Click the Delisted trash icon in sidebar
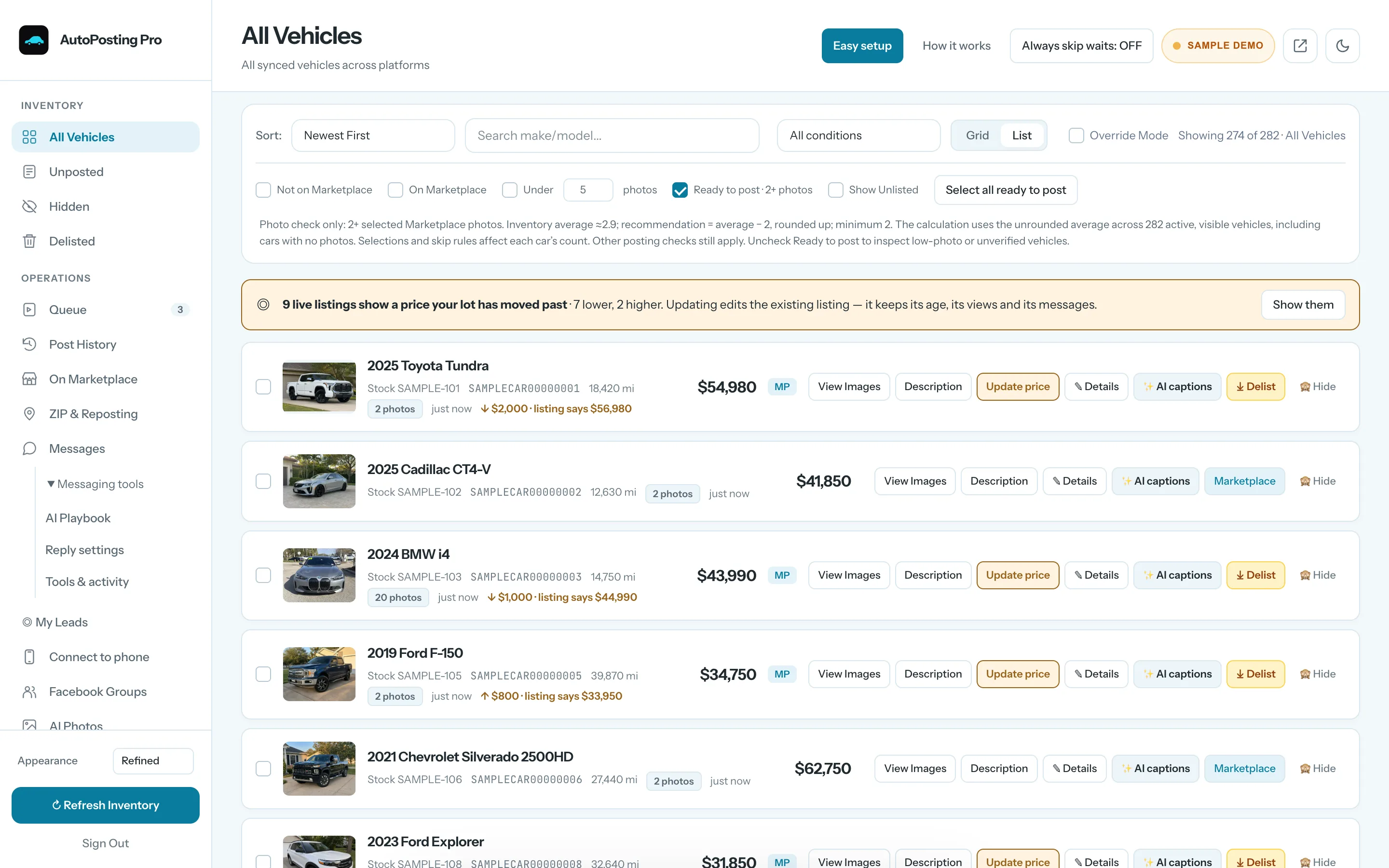Image resolution: width=1389 pixels, height=868 pixels. coord(29,241)
